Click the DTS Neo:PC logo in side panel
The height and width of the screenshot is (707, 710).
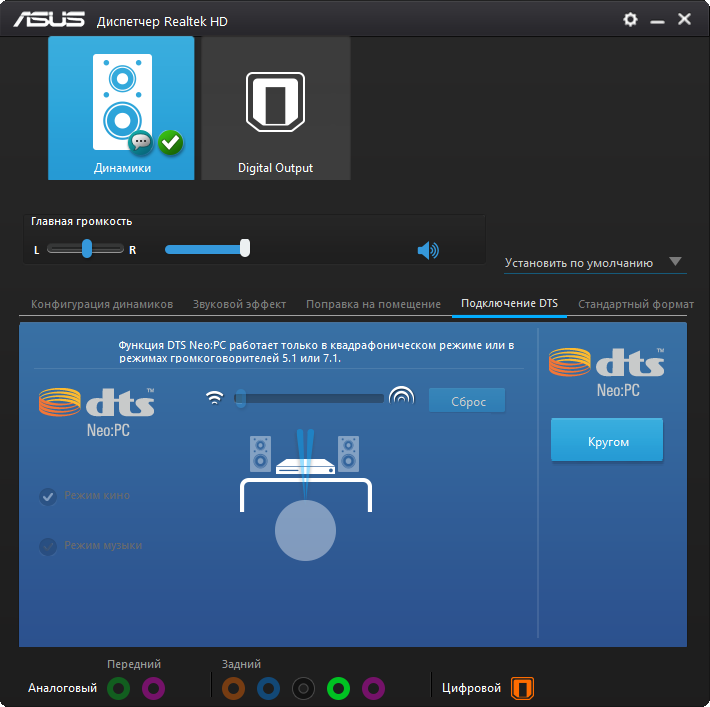click(607, 373)
